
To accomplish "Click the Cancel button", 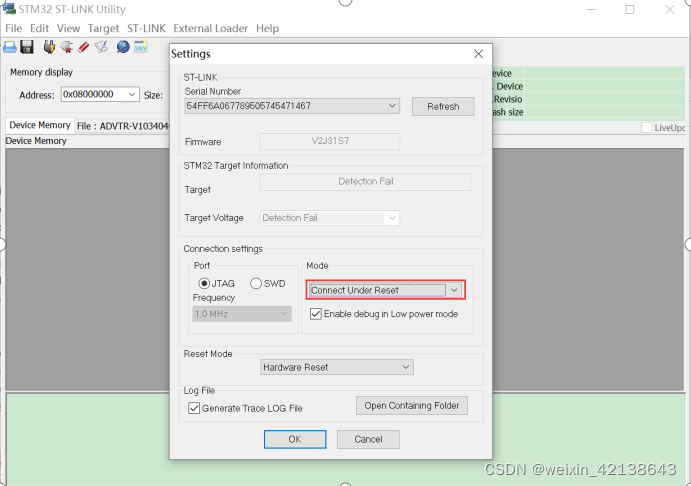I will tap(368, 439).
